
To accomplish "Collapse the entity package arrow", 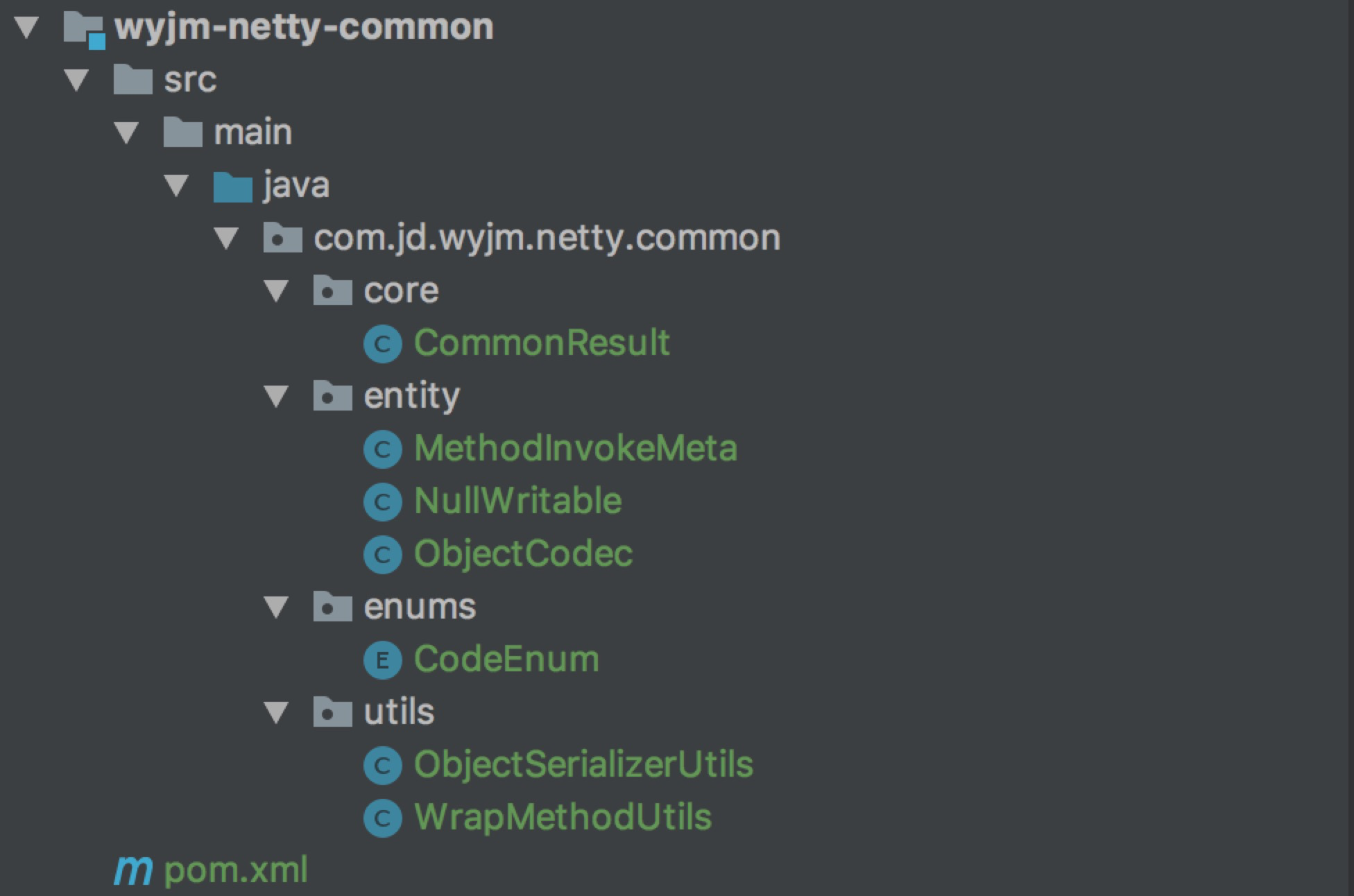I will (x=276, y=397).
